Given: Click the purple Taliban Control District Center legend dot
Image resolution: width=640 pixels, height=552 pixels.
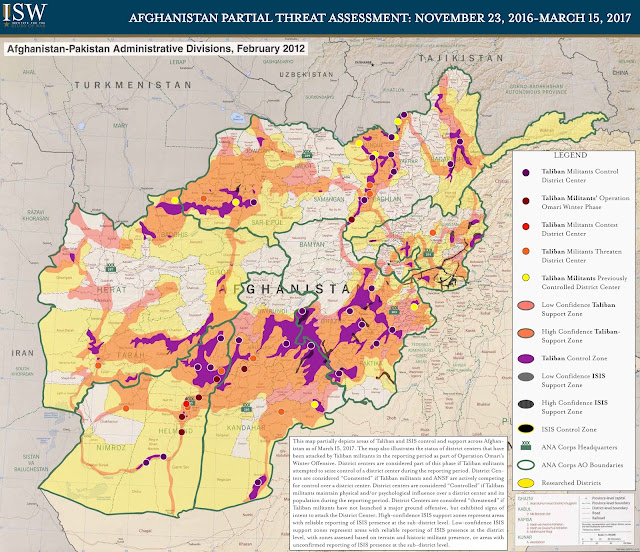Looking at the screenshot, I should [x=526, y=172].
